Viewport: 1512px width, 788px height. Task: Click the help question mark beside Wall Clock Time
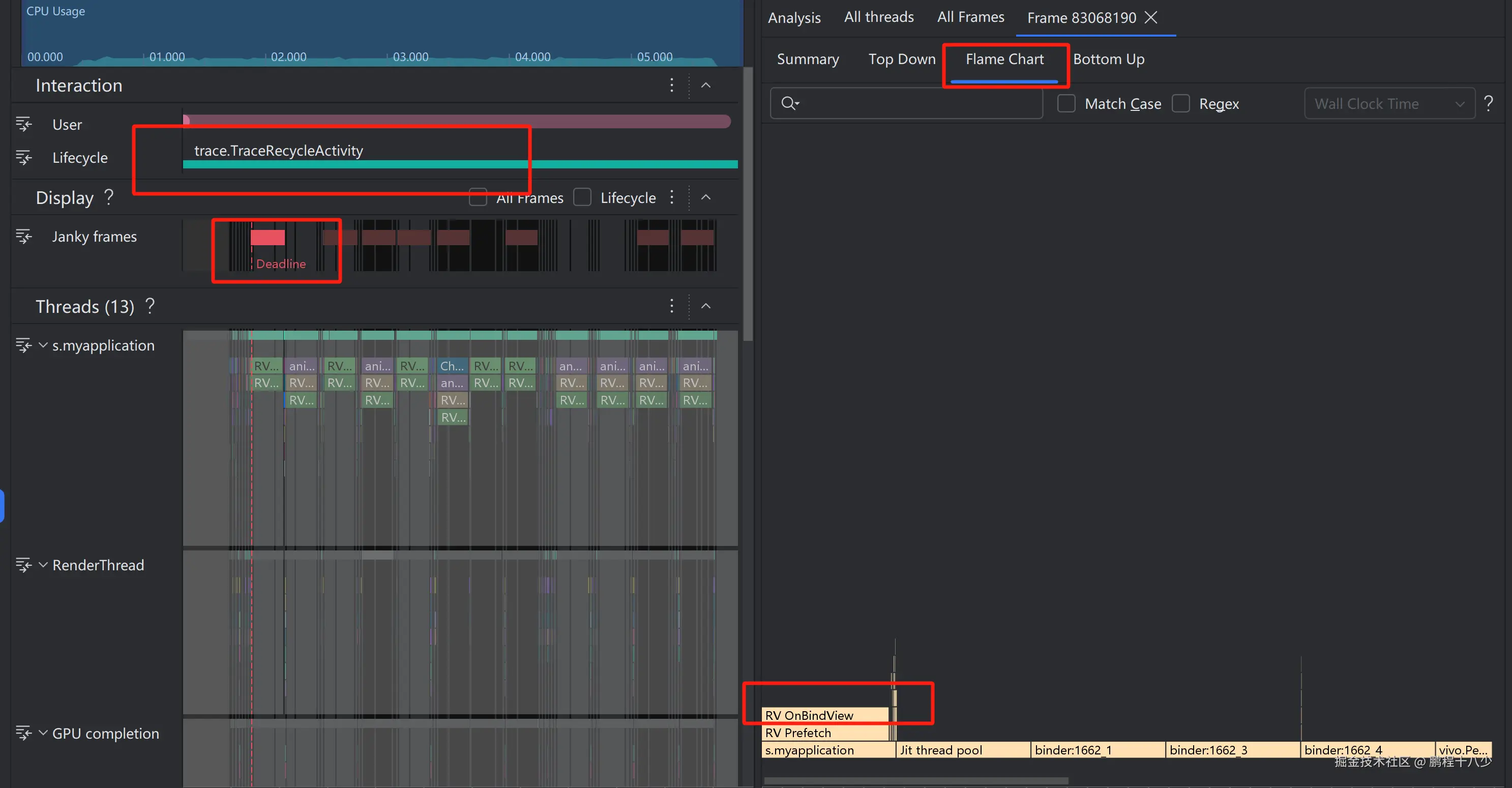pyautogui.click(x=1489, y=103)
